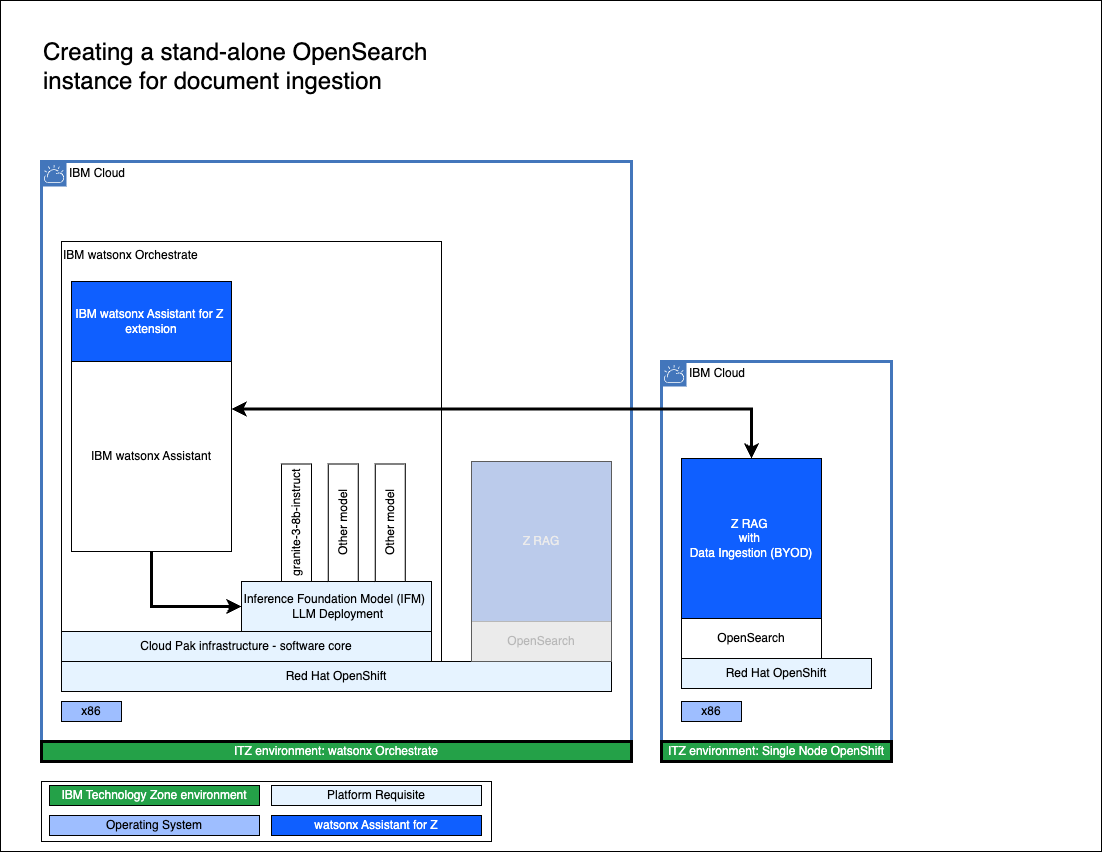This screenshot has width=1102, height=852.
Task: Click the OpenSearch box under Z RAG with Data Ingestion
Action: tap(751, 638)
